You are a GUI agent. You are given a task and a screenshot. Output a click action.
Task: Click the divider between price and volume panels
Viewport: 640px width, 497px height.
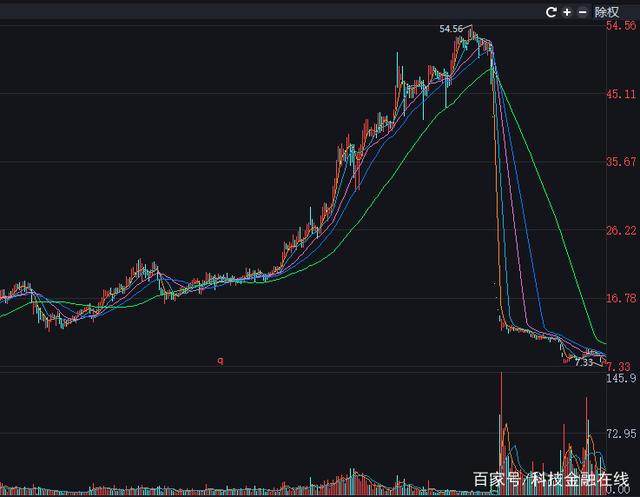300,370
